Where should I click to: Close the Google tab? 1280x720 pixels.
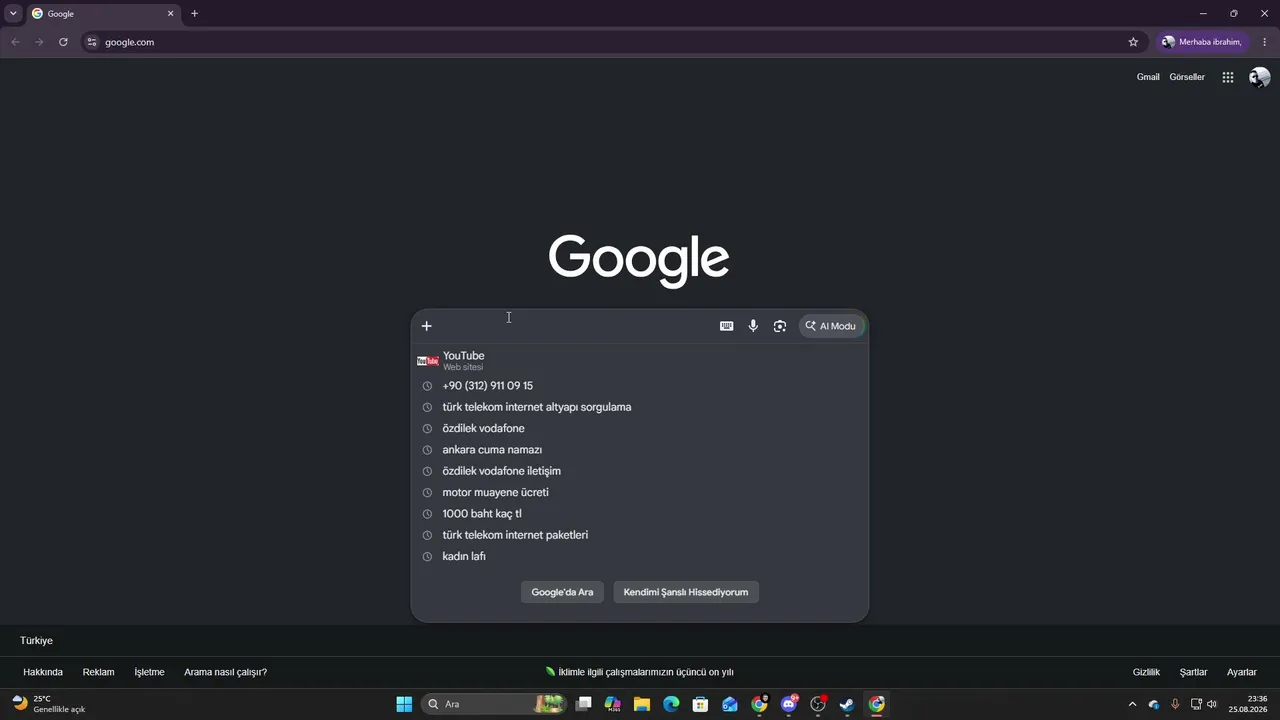(x=170, y=14)
